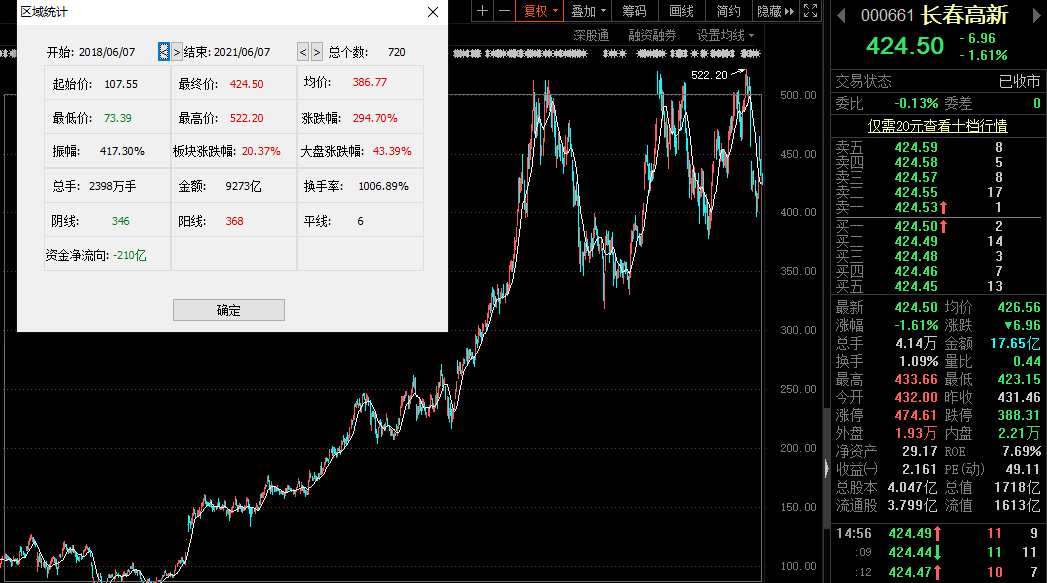Screen dimensions: 1047x583
Task: Move start date forward one step
Action: (x=177, y=52)
